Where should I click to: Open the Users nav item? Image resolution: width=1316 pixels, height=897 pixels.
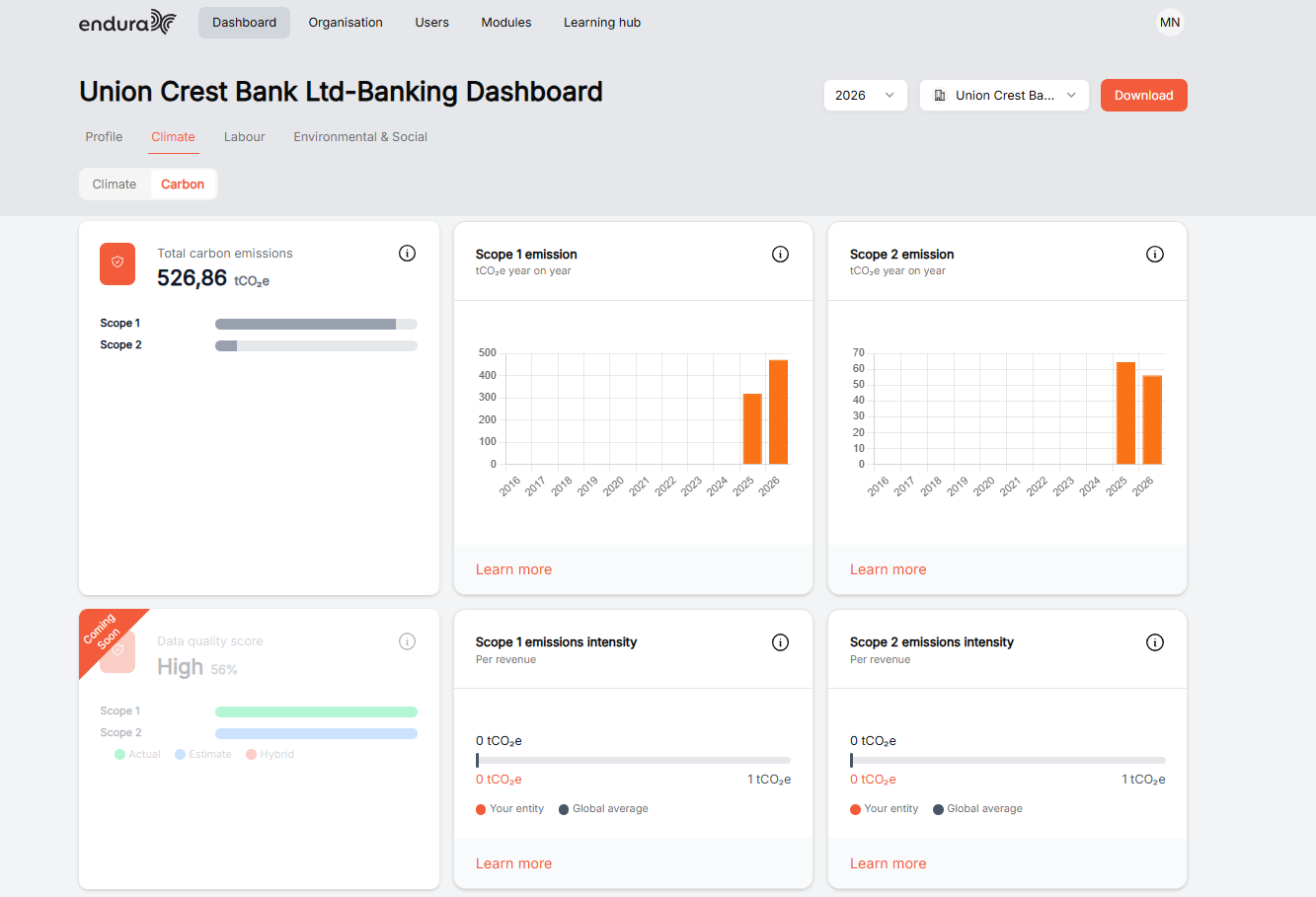432,23
